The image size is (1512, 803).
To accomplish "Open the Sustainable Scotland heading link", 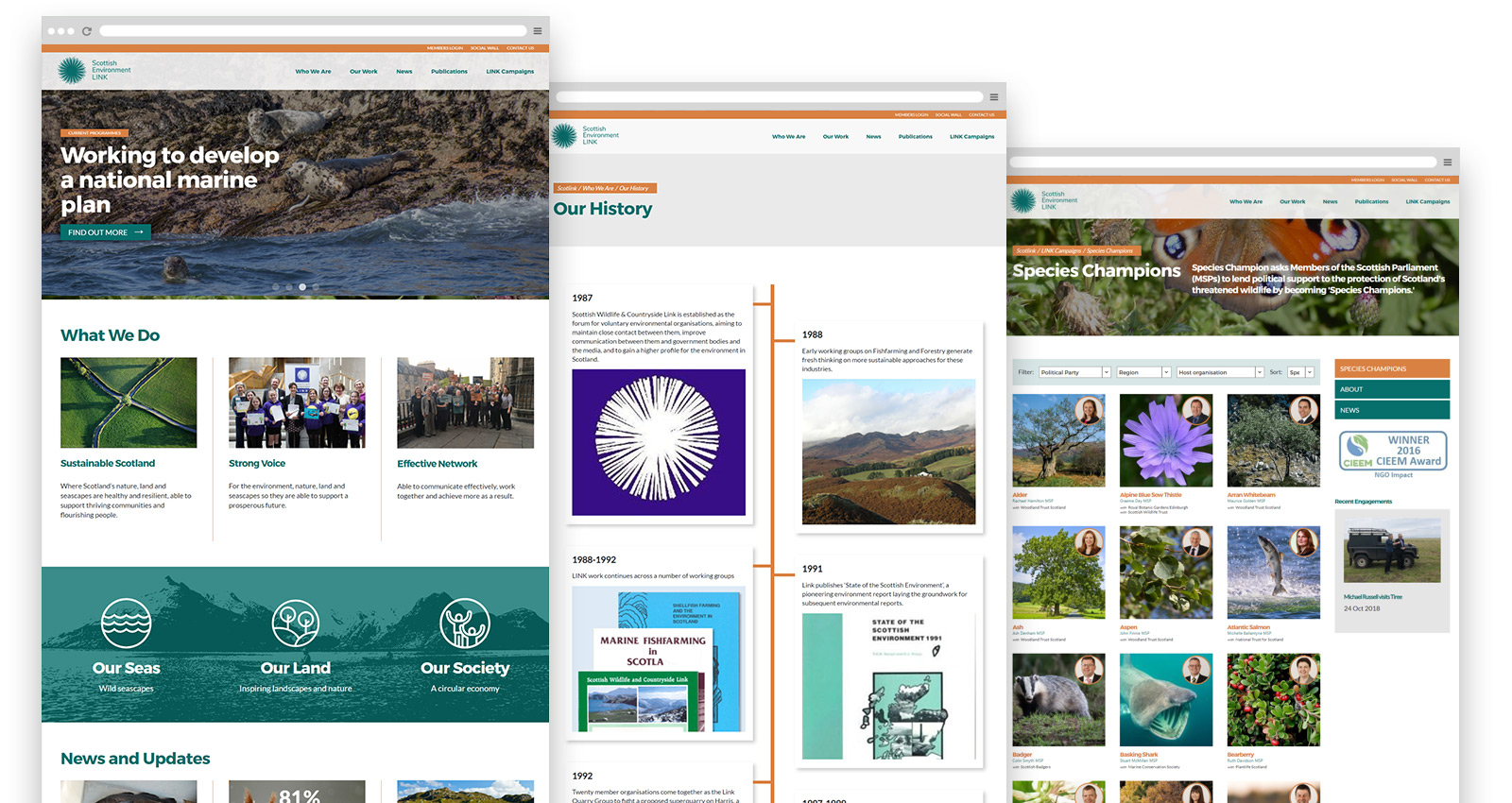I will click(108, 463).
